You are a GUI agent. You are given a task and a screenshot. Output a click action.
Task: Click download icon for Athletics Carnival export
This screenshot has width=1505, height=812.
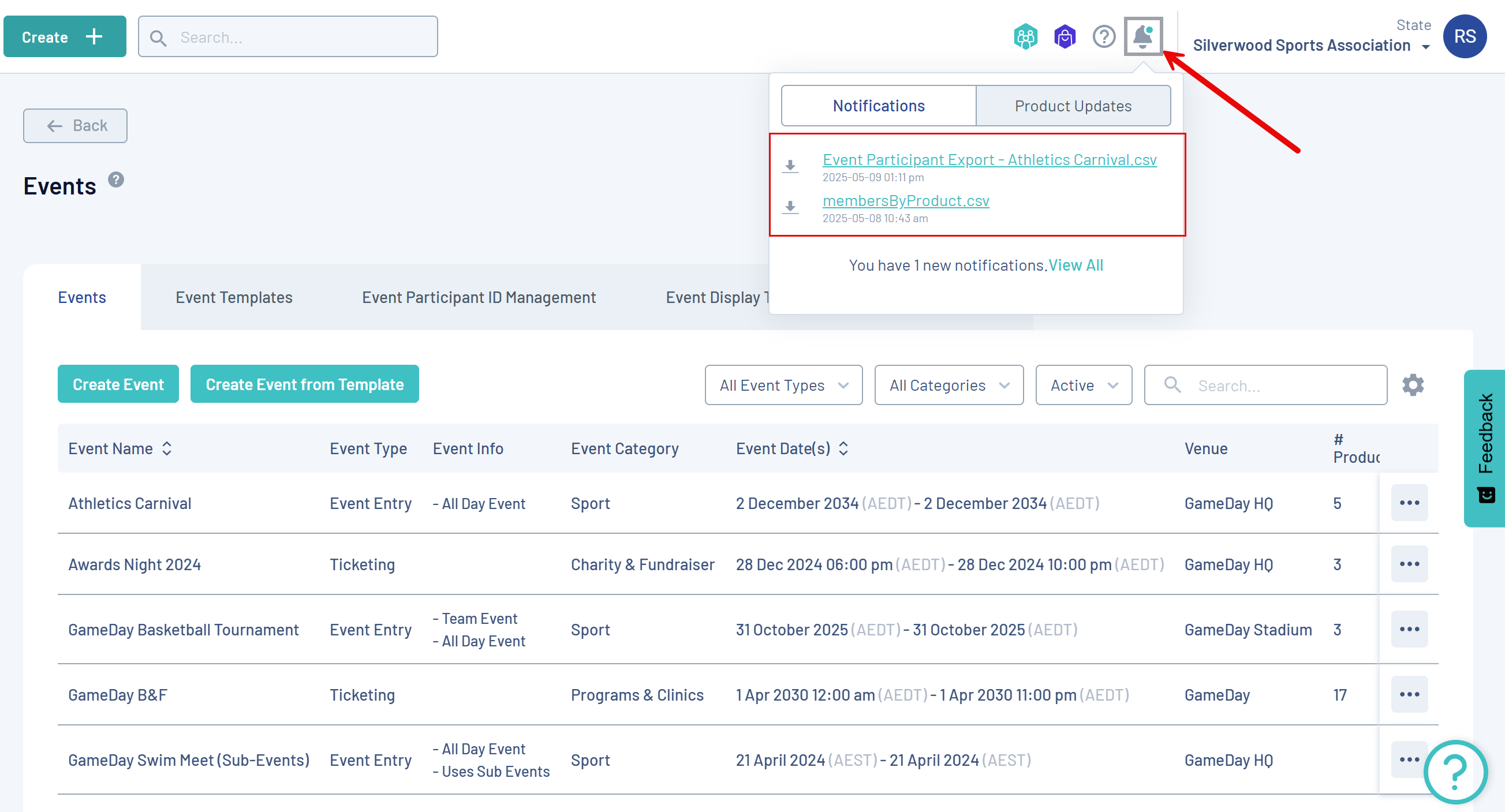click(790, 166)
